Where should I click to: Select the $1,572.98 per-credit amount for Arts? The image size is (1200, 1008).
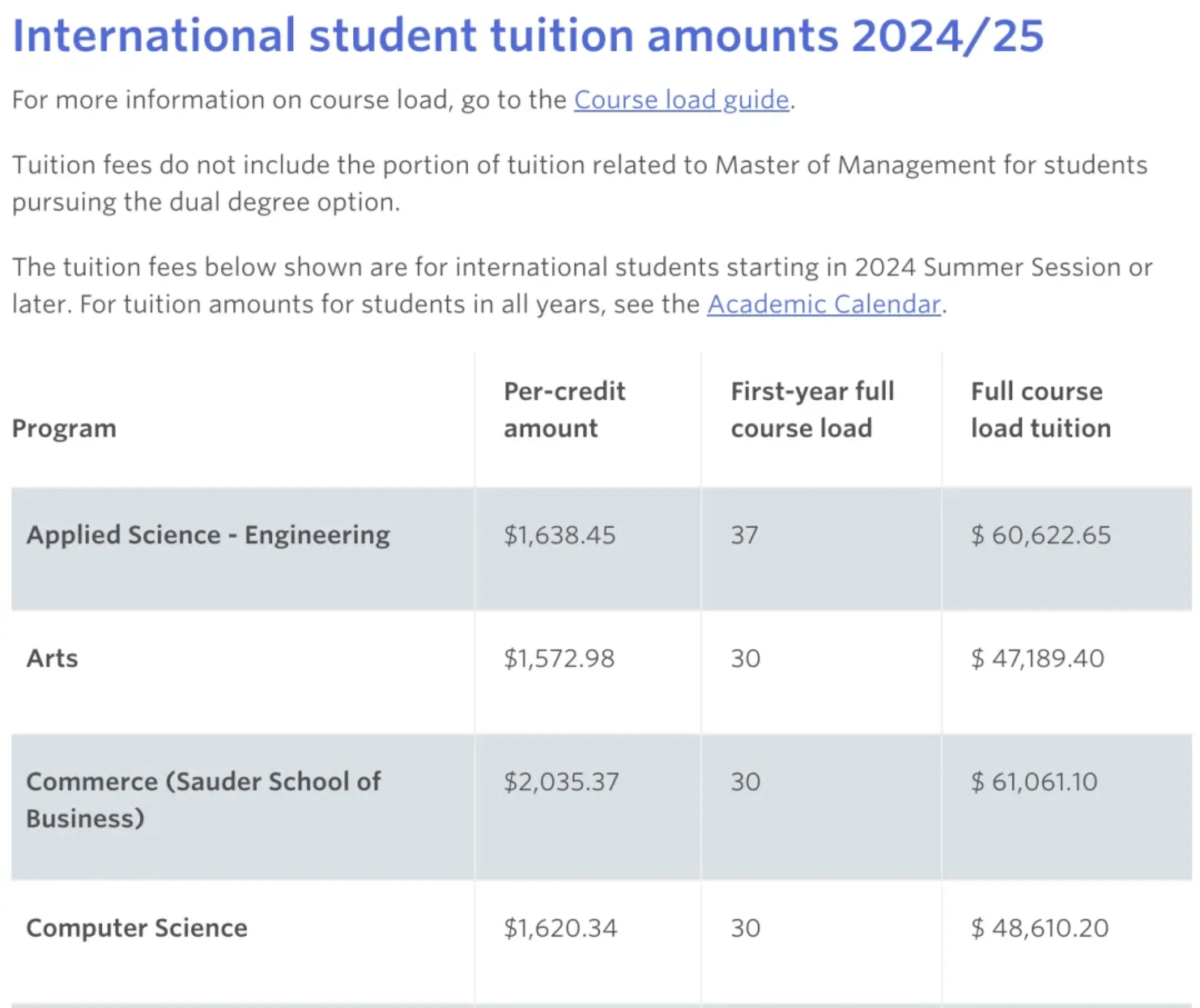pyautogui.click(x=559, y=658)
